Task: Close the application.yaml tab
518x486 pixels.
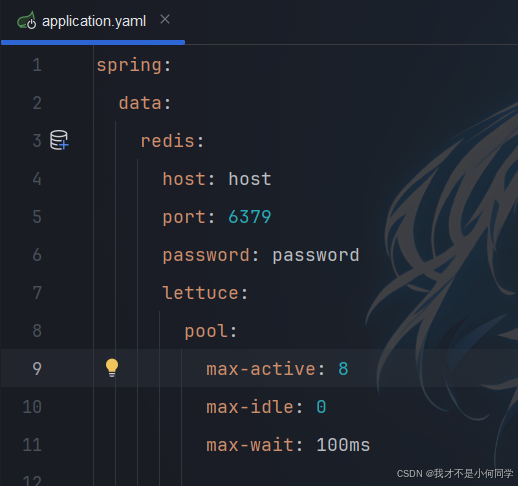Action: pos(165,19)
